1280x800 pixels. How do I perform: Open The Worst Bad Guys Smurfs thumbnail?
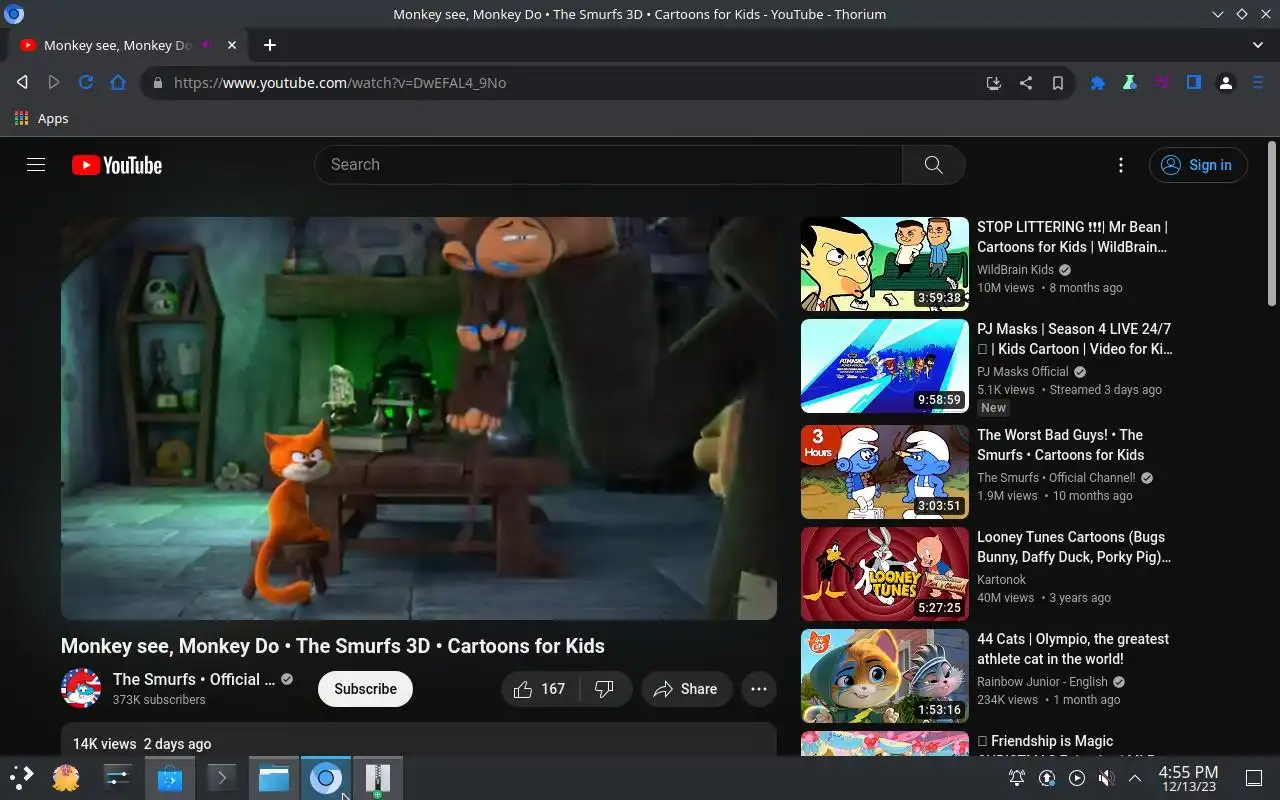coord(885,472)
